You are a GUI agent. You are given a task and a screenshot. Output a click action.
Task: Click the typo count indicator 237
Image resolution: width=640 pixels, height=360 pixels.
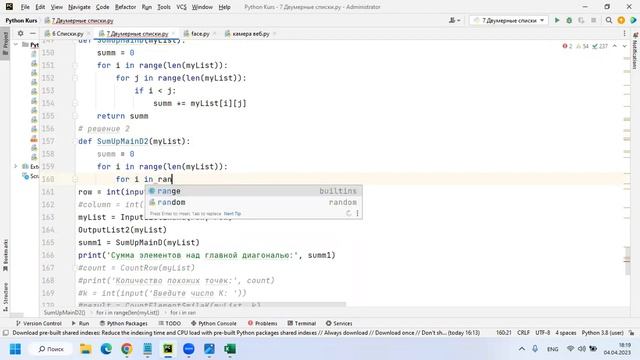(600, 46)
